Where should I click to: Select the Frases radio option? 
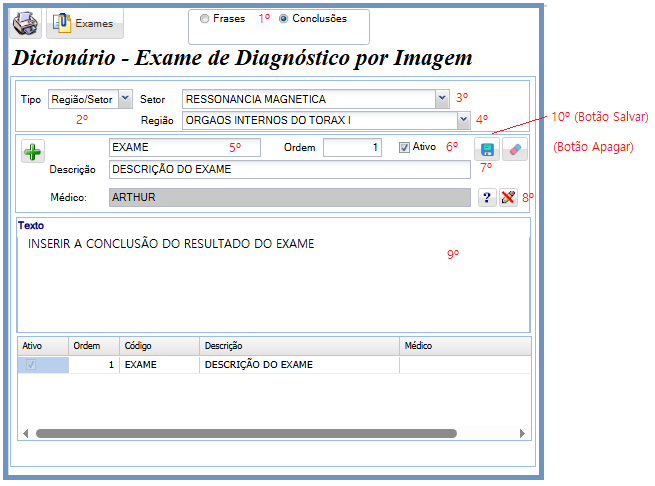[205, 19]
